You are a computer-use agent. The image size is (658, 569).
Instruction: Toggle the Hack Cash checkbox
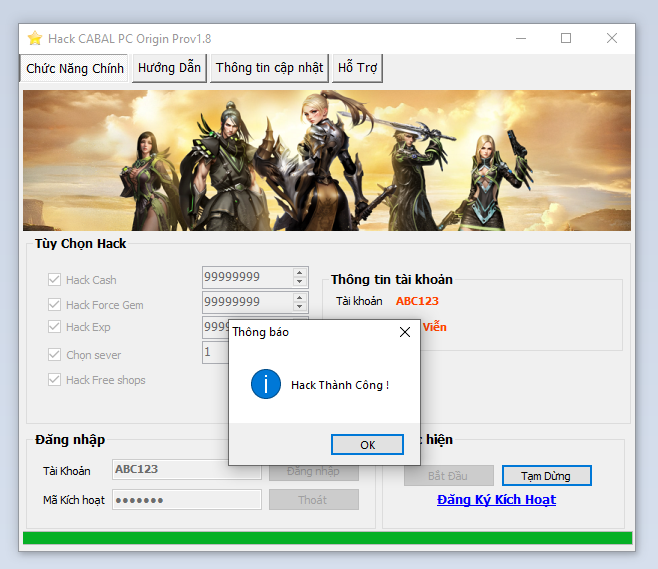click(x=54, y=279)
